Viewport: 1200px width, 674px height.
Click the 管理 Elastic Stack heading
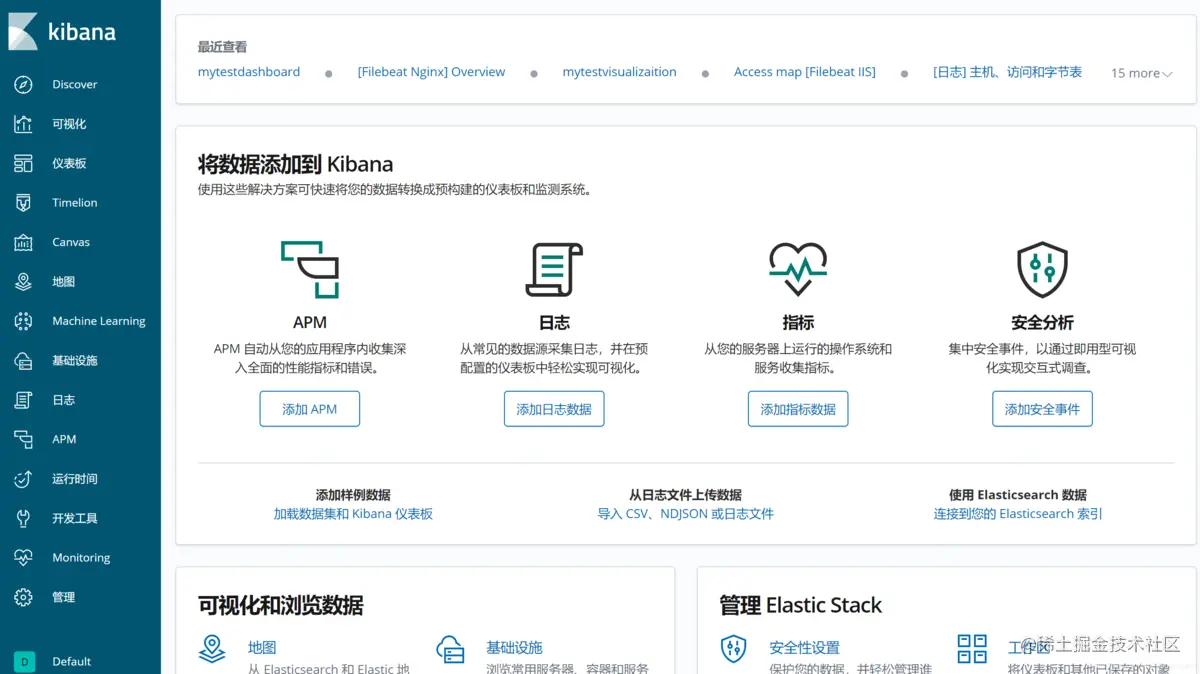(x=800, y=605)
